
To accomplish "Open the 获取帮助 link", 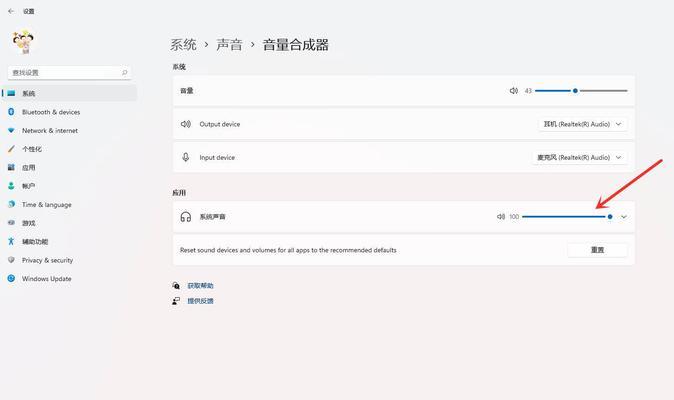I will [x=200, y=285].
